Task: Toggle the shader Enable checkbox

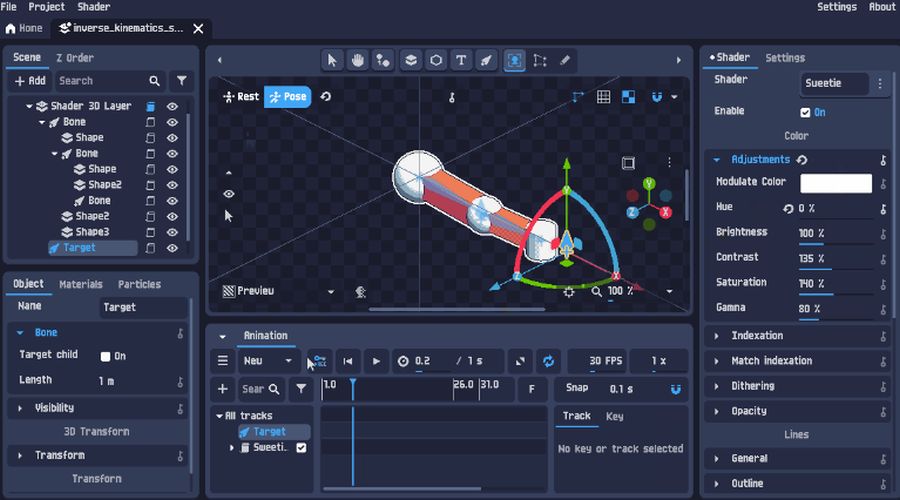Action: pos(806,112)
